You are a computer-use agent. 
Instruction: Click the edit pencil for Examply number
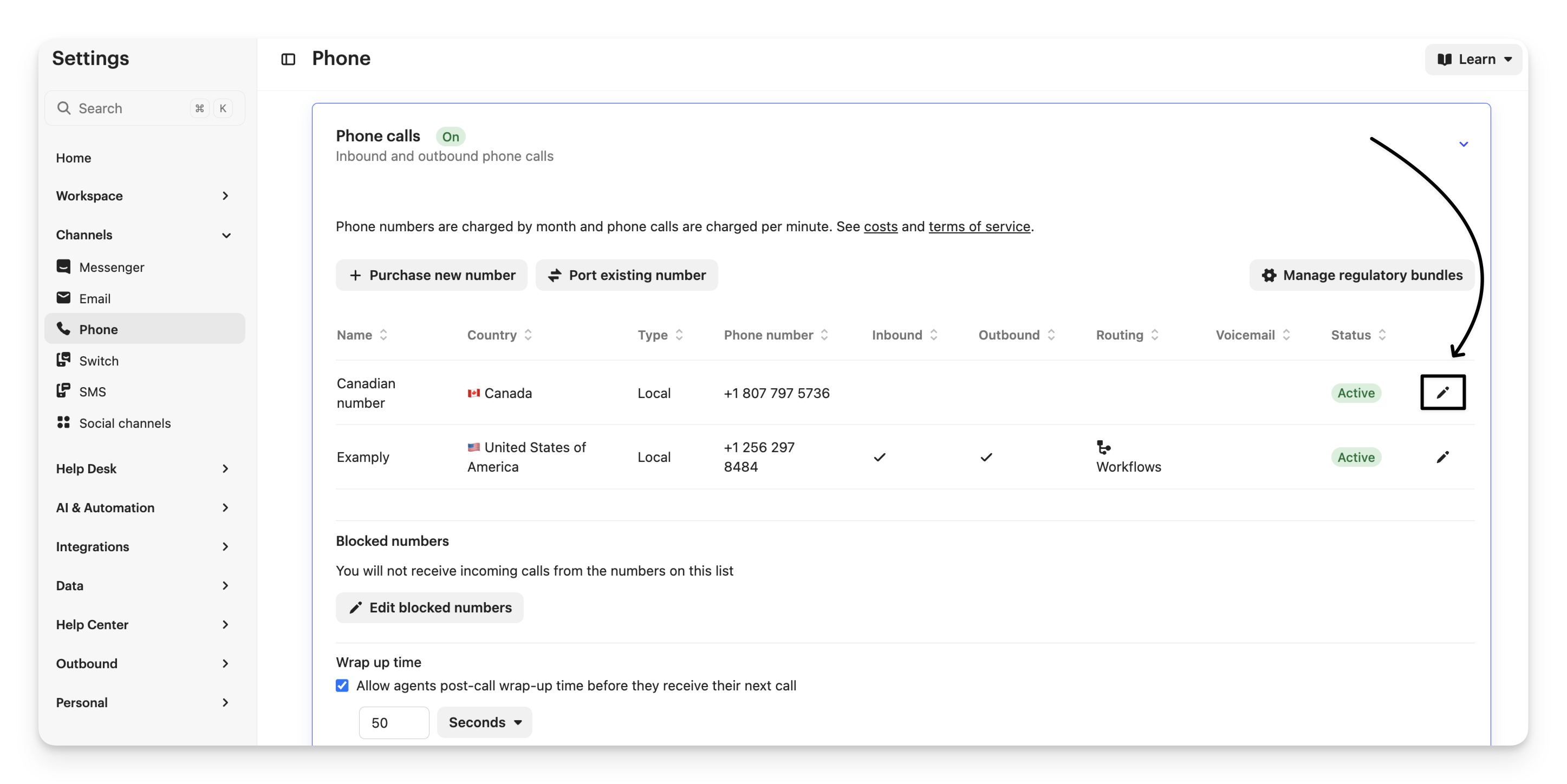coord(1442,457)
